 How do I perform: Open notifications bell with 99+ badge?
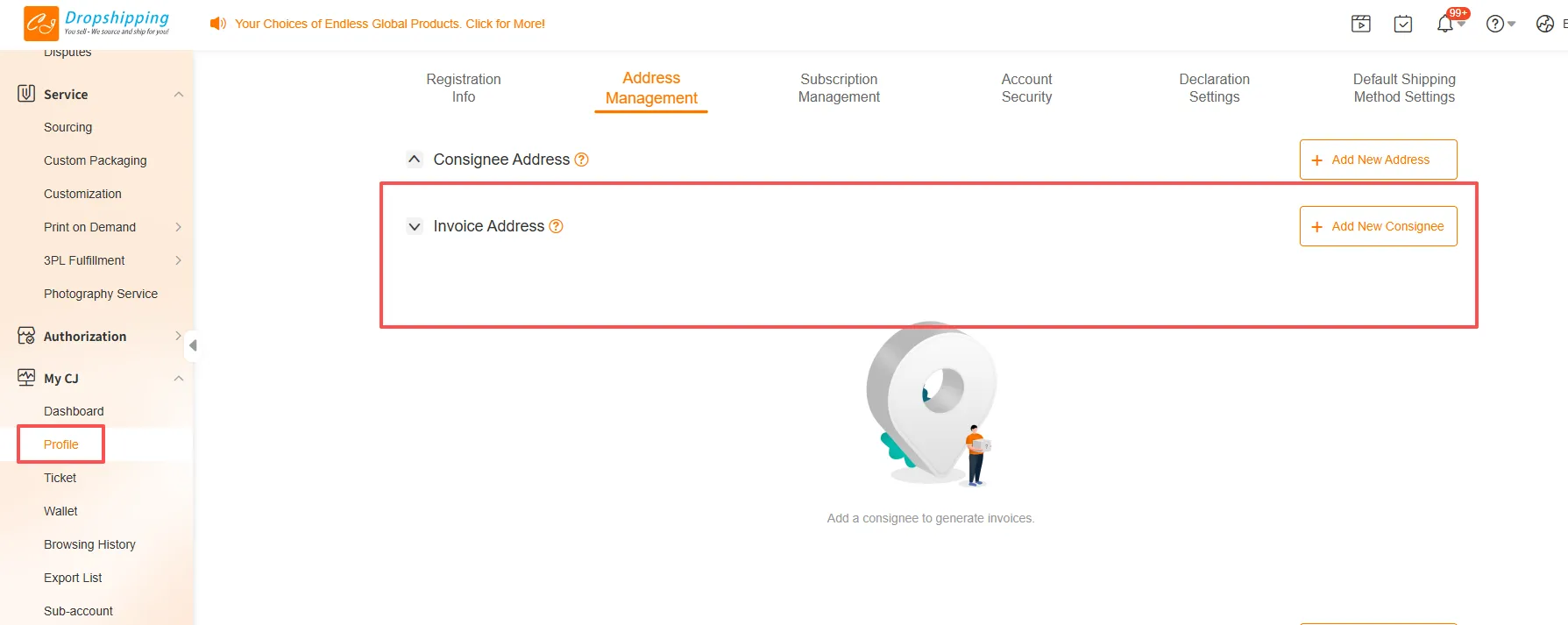pyautogui.click(x=1445, y=24)
